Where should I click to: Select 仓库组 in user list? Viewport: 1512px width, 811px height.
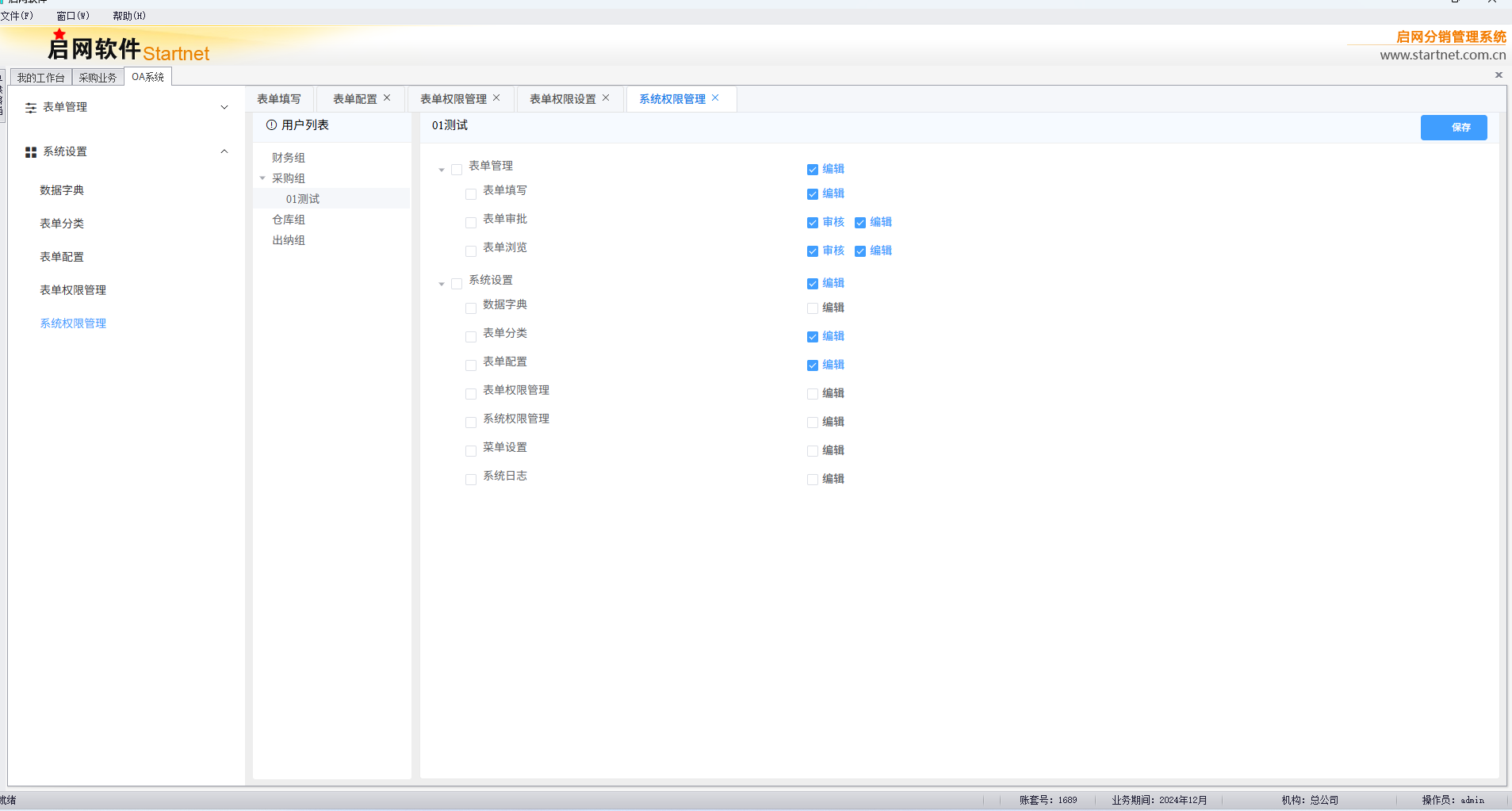click(x=289, y=220)
